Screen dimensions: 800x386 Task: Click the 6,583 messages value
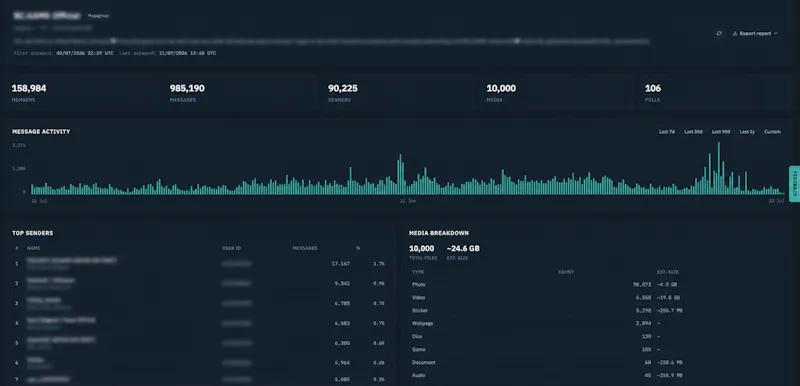[x=342, y=323]
